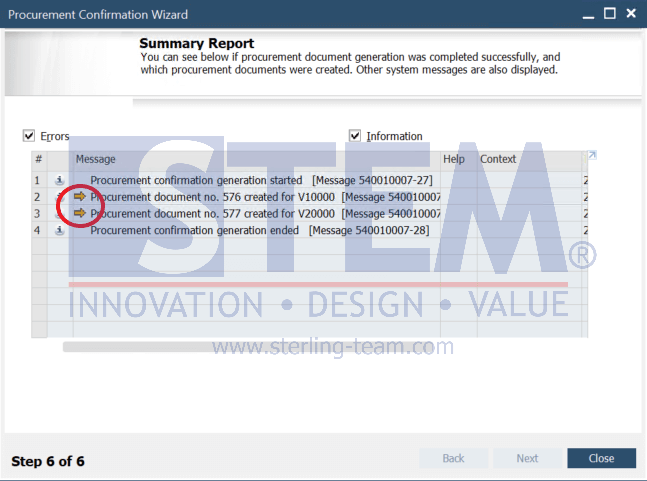This screenshot has width=647, height=481.
Task: Uncheck the Errors checkbox
Action: click(x=29, y=136)
